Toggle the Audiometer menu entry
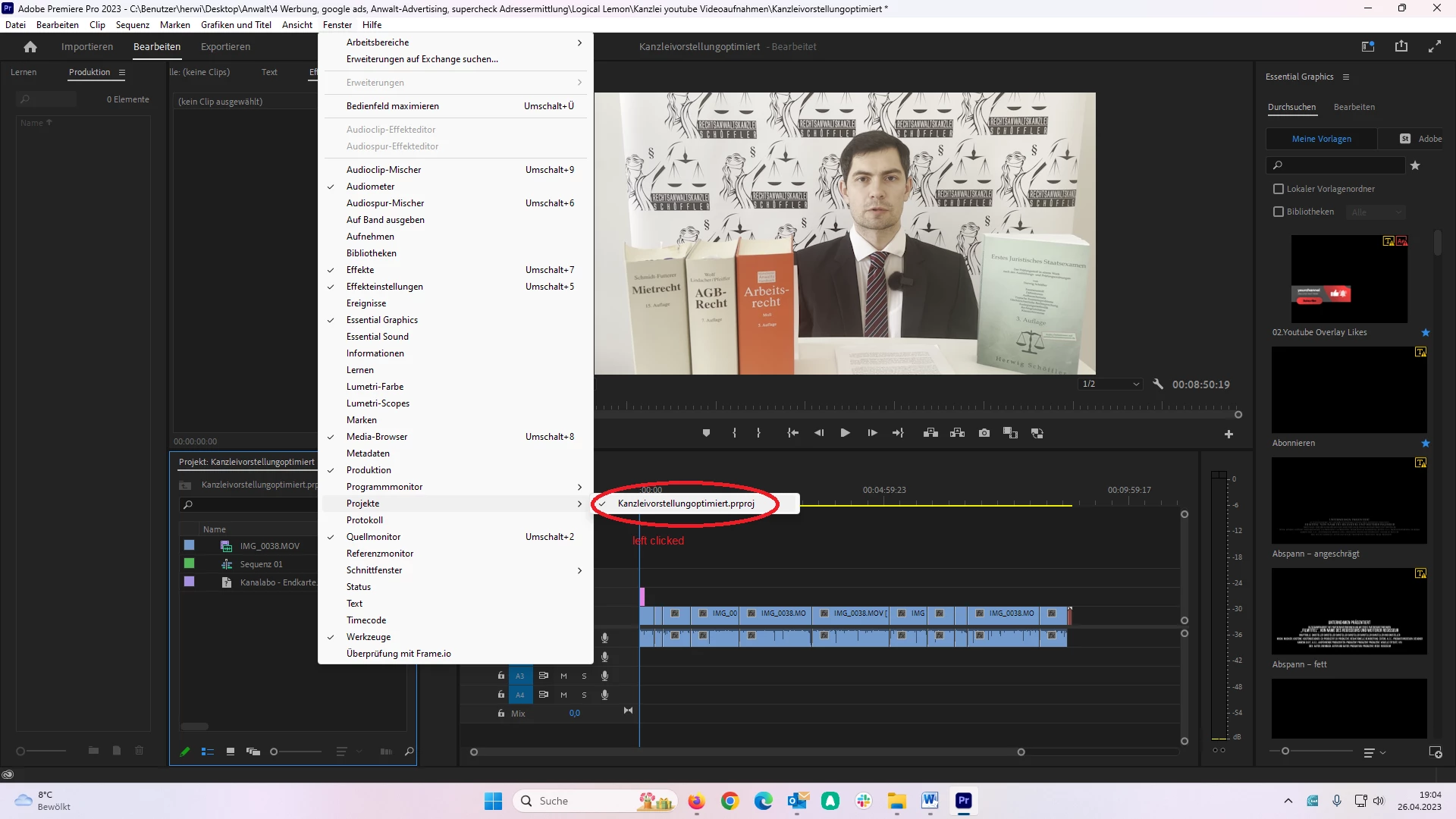The width and height of the screenshot is (1456, 819). pos(370,187)
